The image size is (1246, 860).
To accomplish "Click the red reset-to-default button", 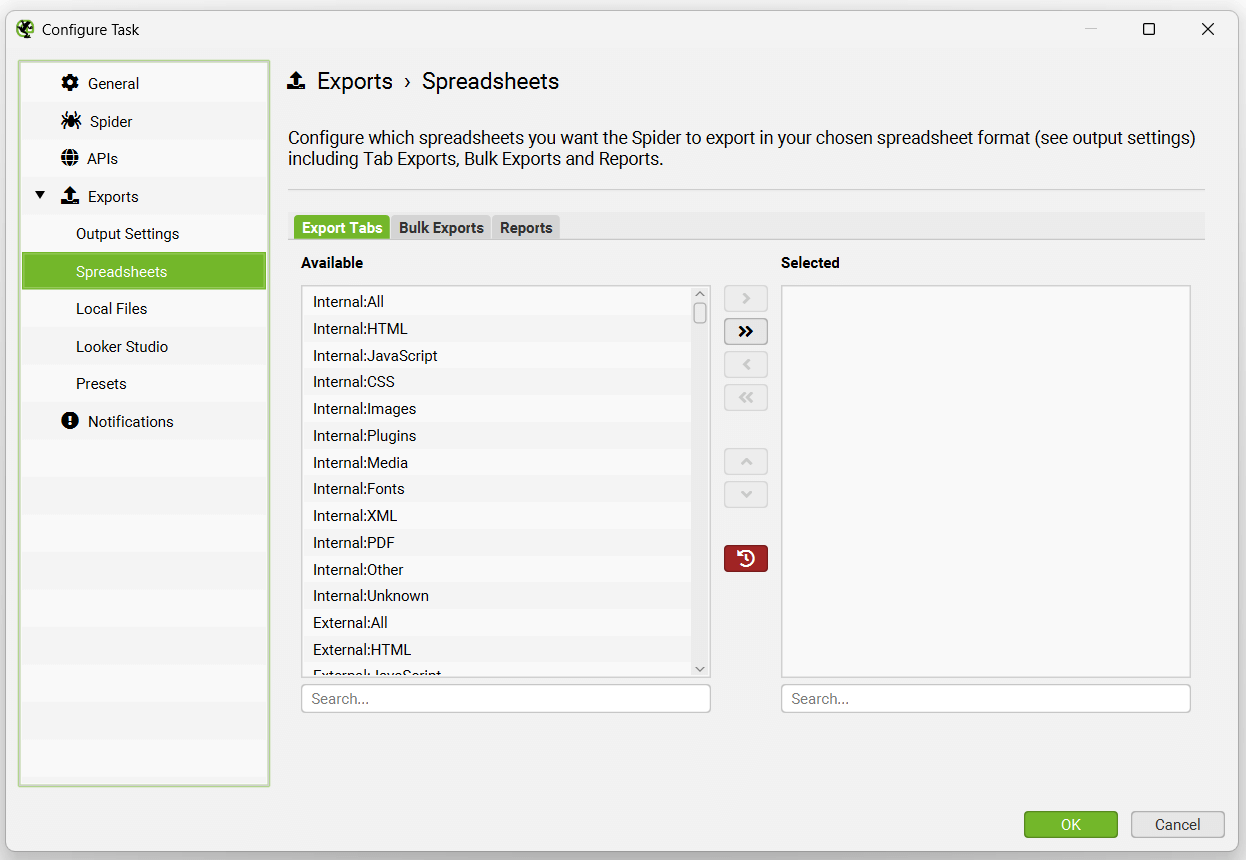I will 745,558.
